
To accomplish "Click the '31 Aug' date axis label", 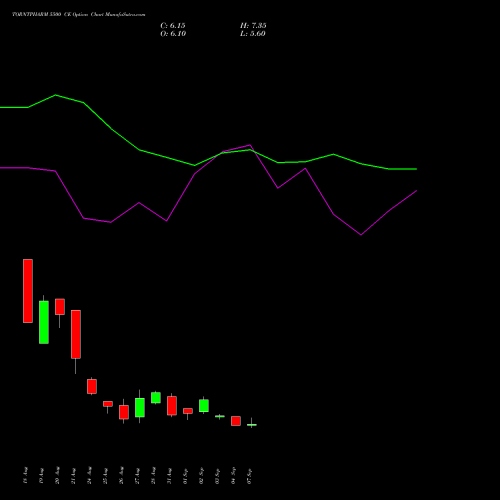I will pyautogui.click(x=170, y=475).
